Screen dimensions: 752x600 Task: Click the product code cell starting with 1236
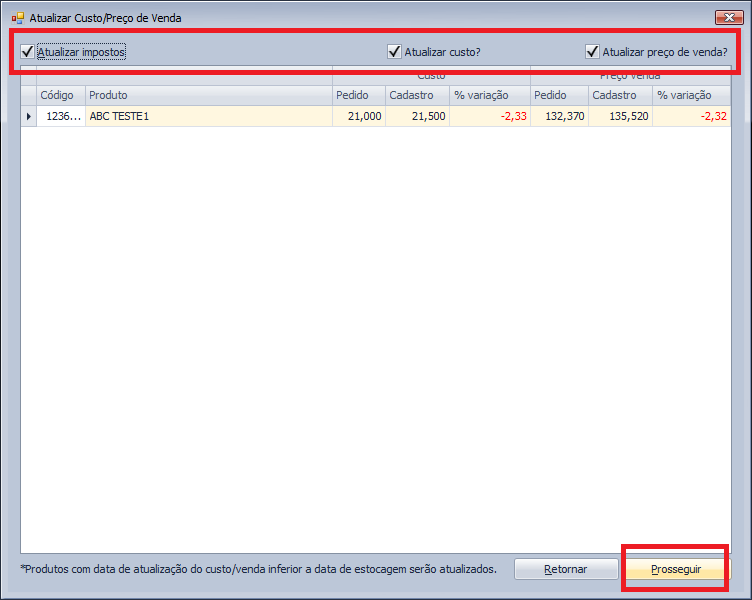60,117
